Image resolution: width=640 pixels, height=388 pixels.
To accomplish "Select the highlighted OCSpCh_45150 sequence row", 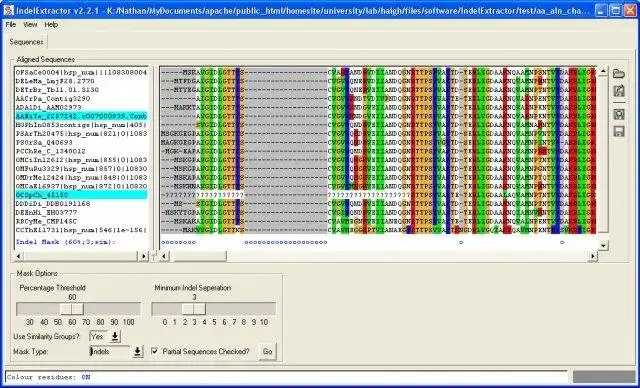I will (x=81, y=195).
